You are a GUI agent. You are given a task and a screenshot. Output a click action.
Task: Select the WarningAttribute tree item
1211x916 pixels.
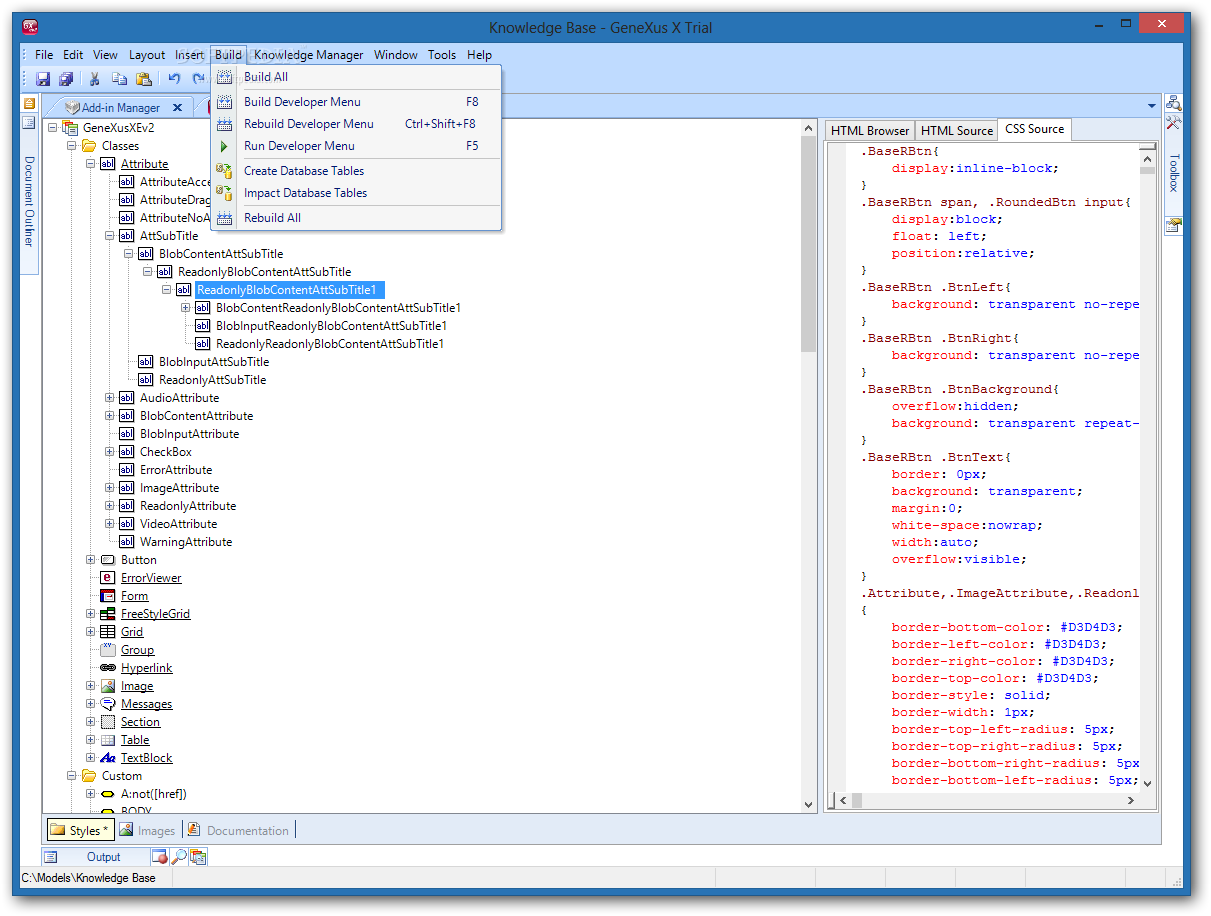(186, 542)
